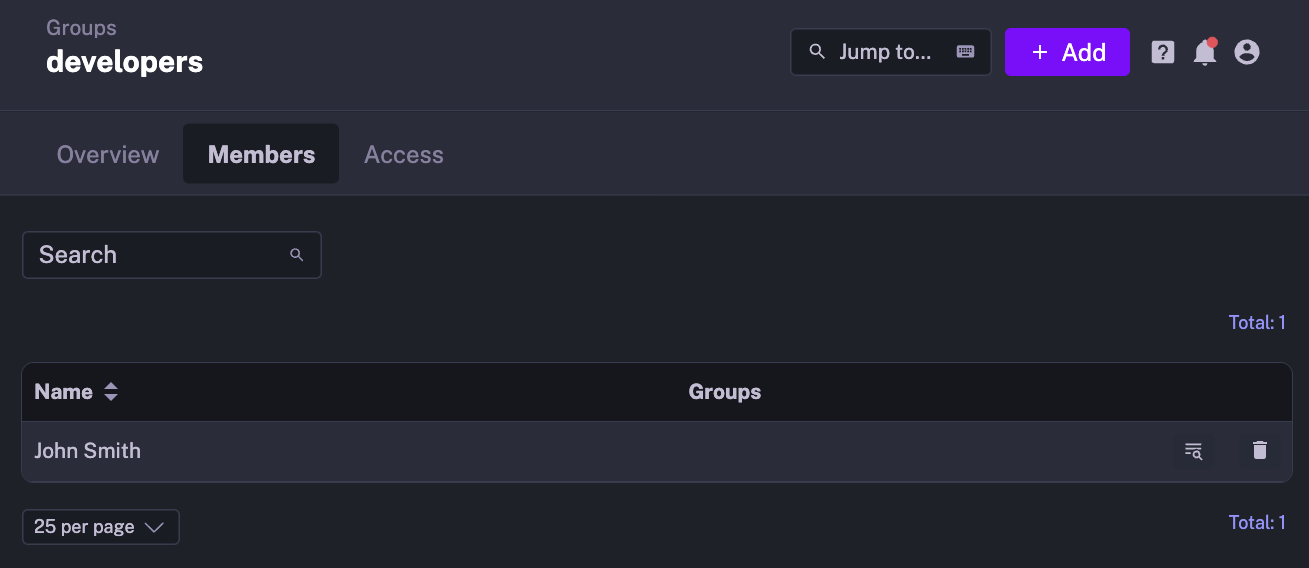This screenshot has width=1309, height=568.
Task: Click the Groups column header
Action: point(724,392)
